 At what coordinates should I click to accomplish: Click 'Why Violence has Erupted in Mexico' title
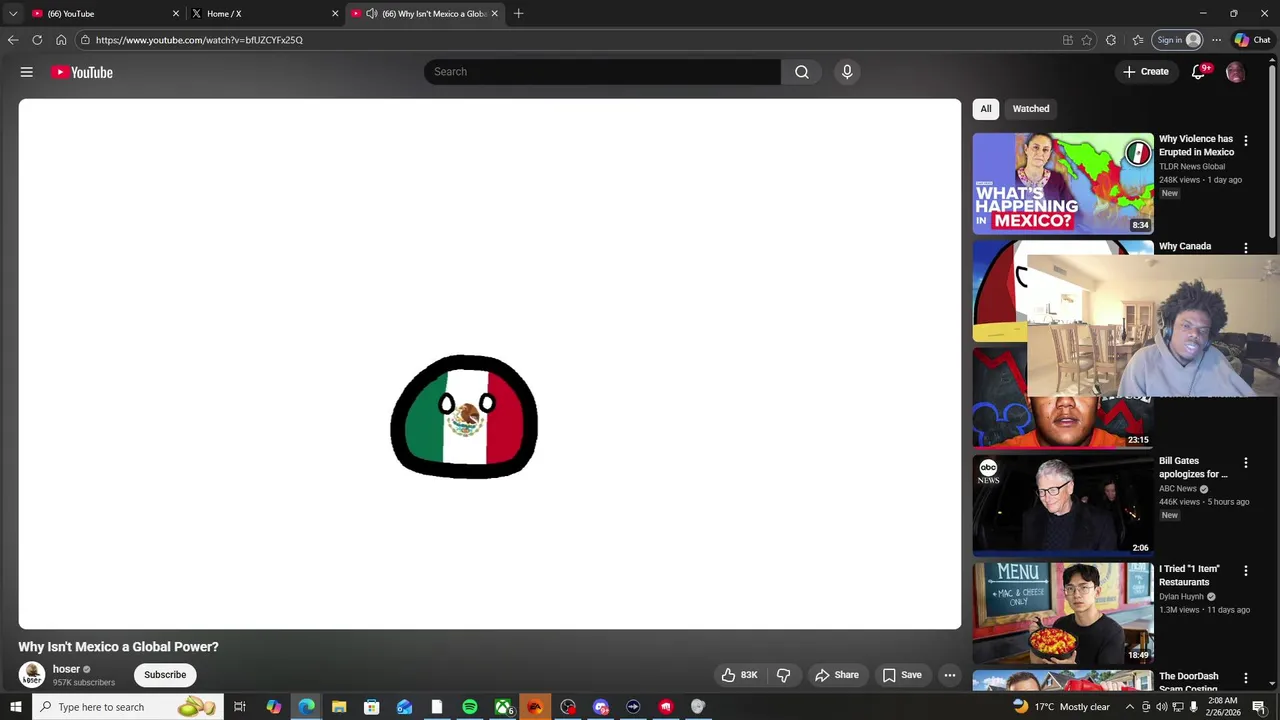coord(1196,146)
